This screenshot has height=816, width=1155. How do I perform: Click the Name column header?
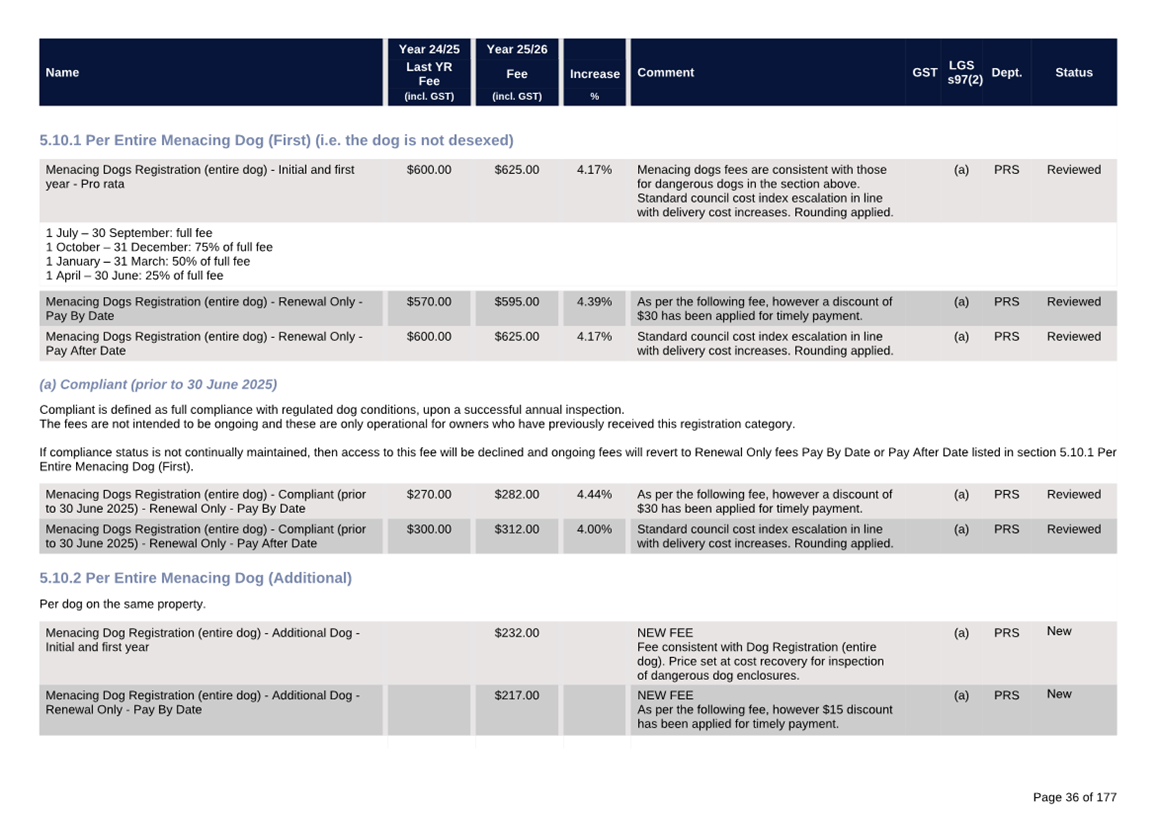(x=62, y=72)
